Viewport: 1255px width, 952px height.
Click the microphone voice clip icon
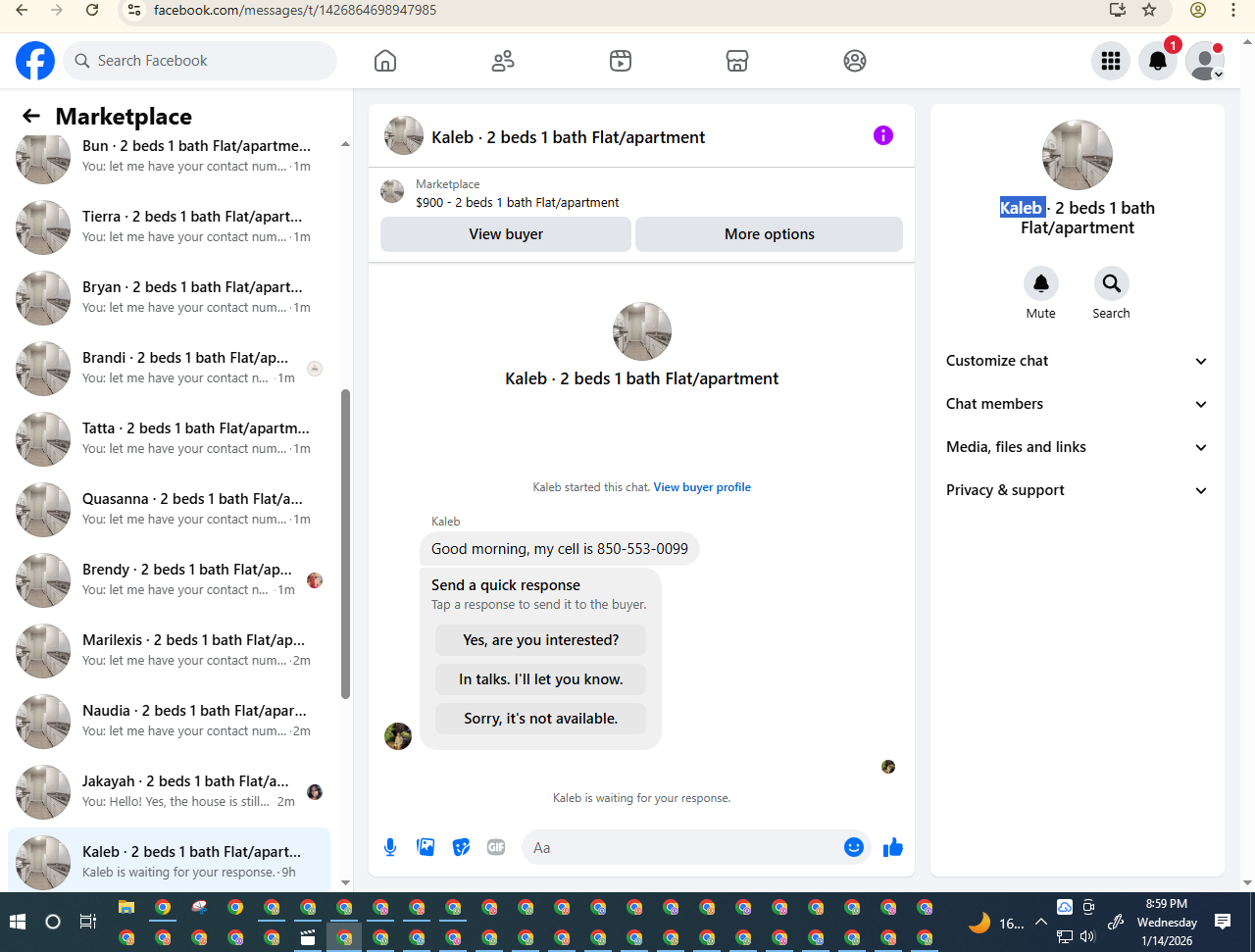tap(390, 847)
